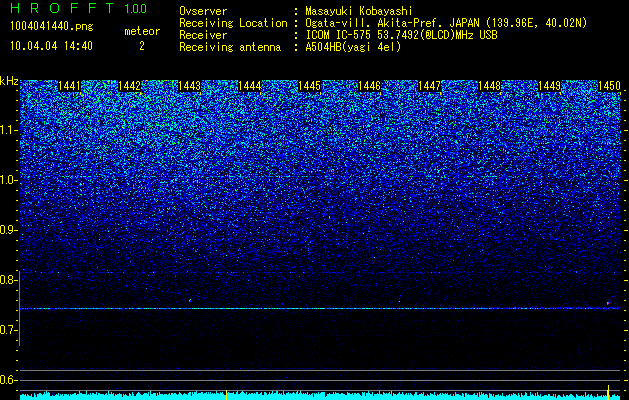Click the meteor count value 2
Viewport: 629px width, 400px height.
click(x=142, y=46)
